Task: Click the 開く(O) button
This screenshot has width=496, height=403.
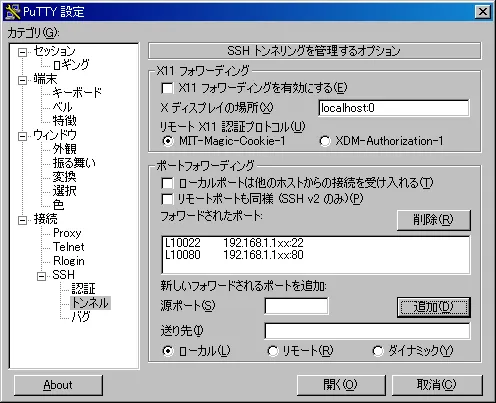Action: coord(341,385)
